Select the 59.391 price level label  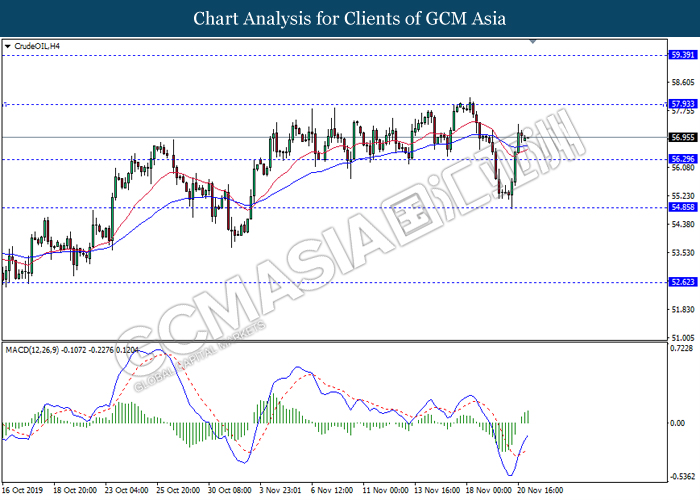(x=683, y=54)
